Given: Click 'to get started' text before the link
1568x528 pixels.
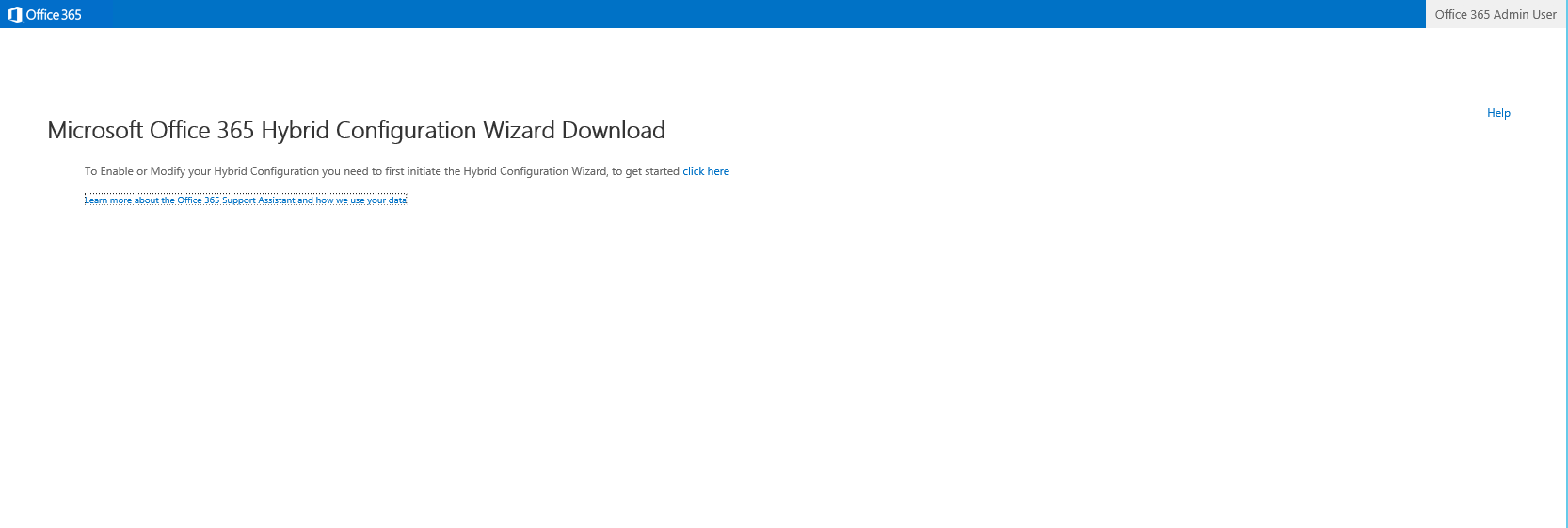Looking at the screenshot, I should pyautogui.click(x=645, y=171).
